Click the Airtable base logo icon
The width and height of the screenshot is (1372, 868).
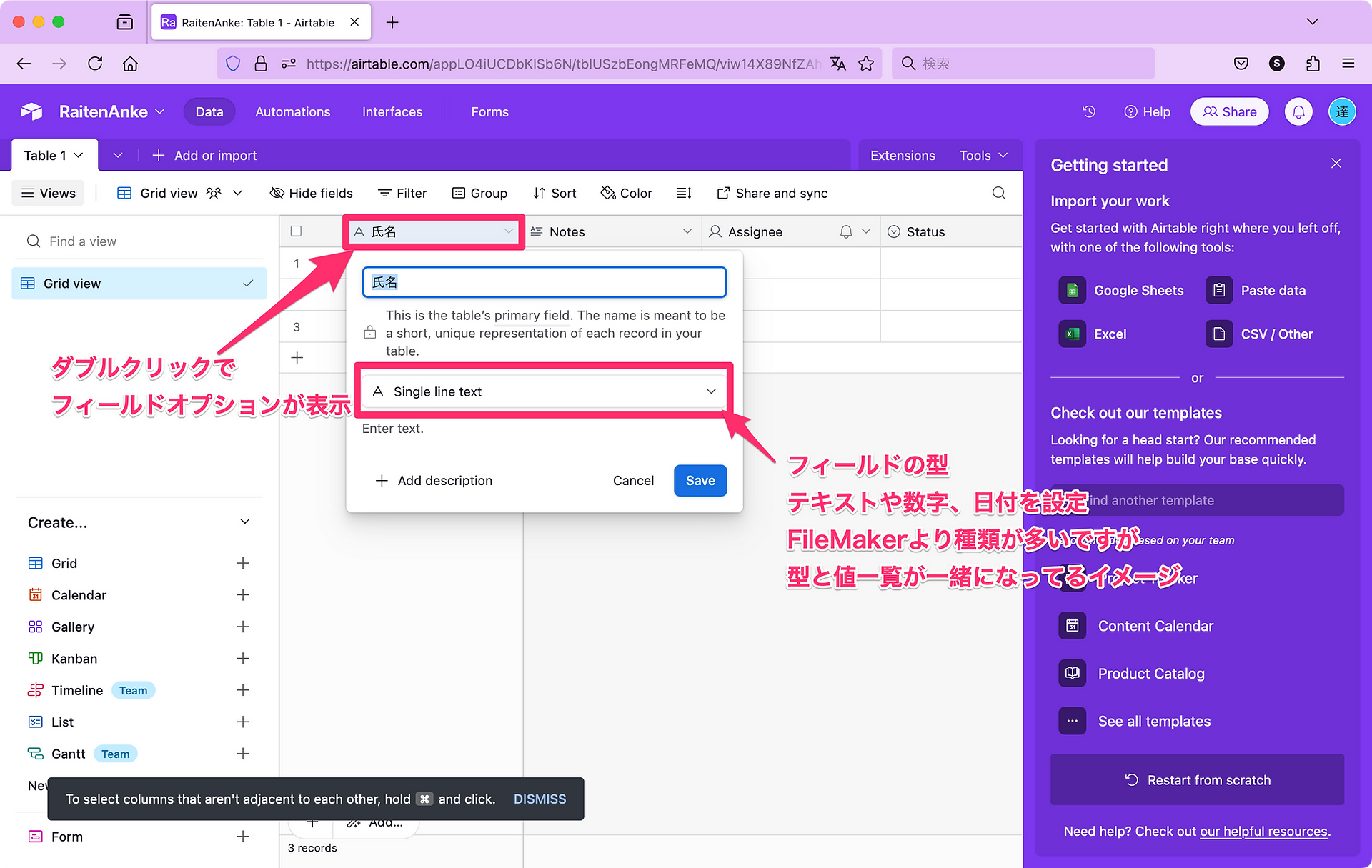click(x=31, y=111)
